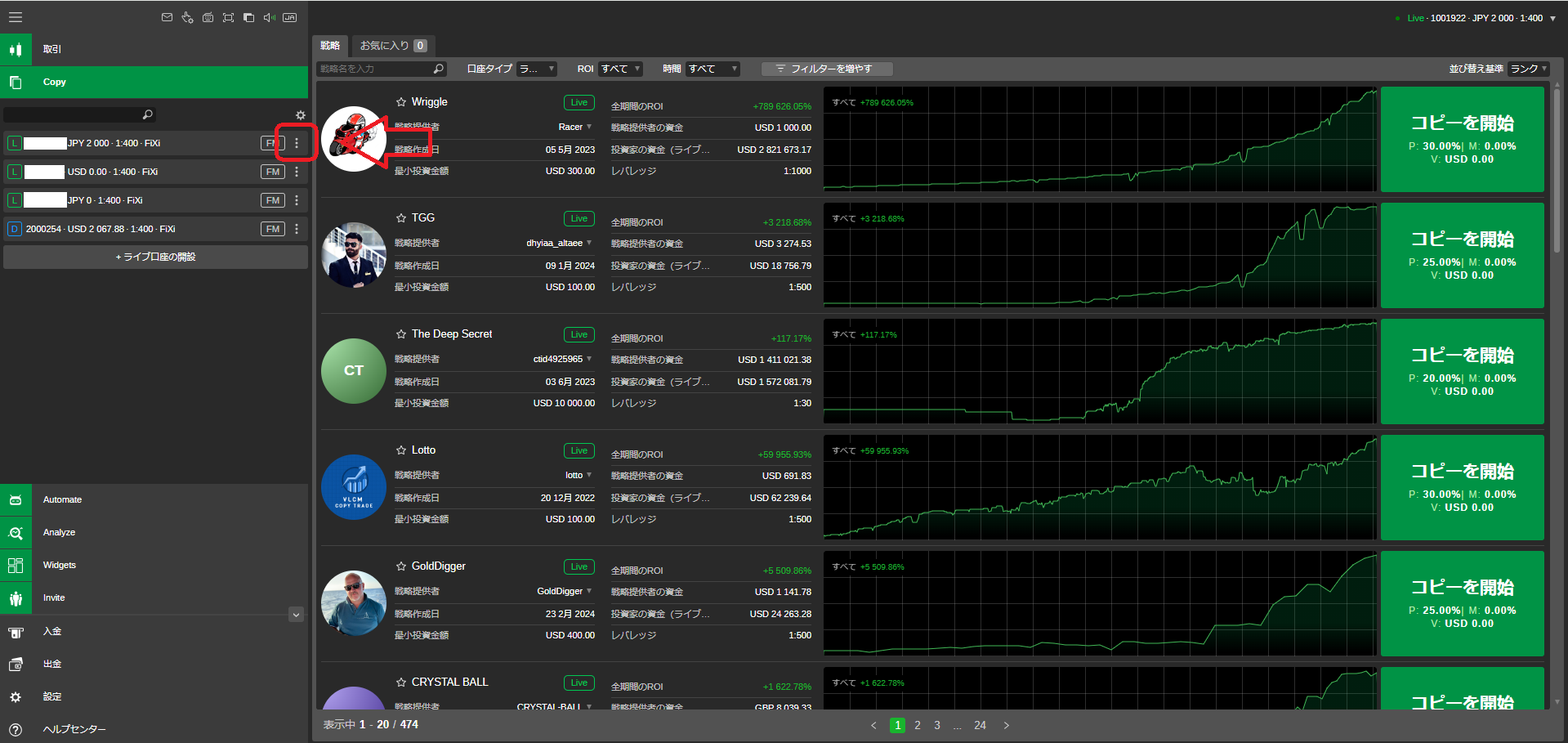1568x743 pixels.
Task: Open the keyboard hotkeys icon
Action: pyautogui.click(x=208, y=17)
